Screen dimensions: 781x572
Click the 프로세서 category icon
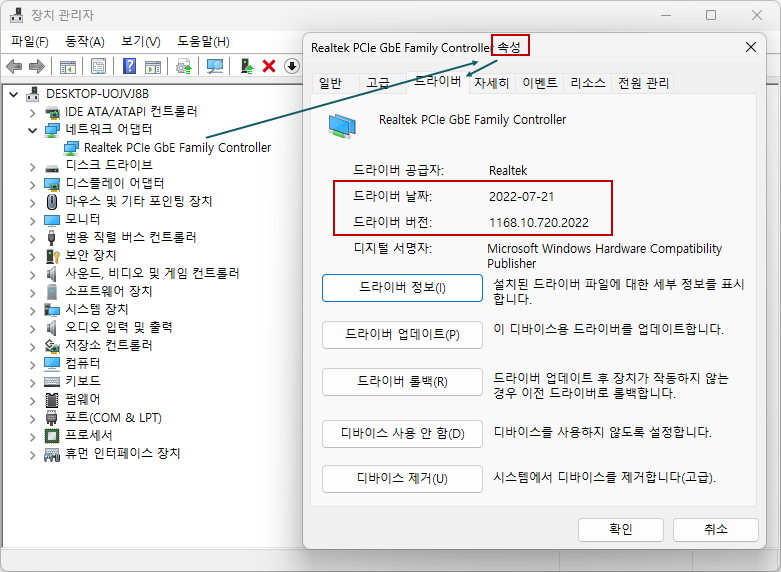(52, 435)
